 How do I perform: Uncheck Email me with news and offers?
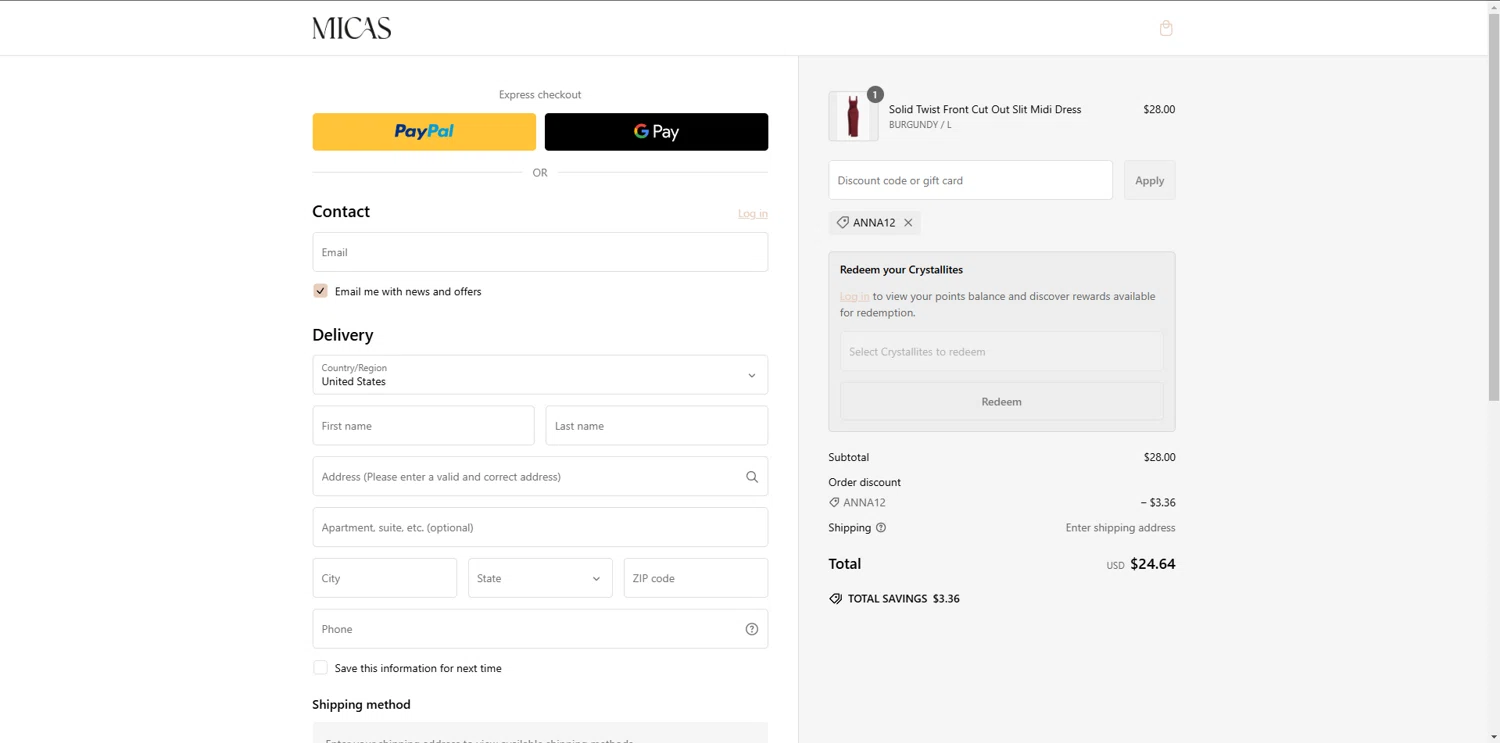coord(320,291)
